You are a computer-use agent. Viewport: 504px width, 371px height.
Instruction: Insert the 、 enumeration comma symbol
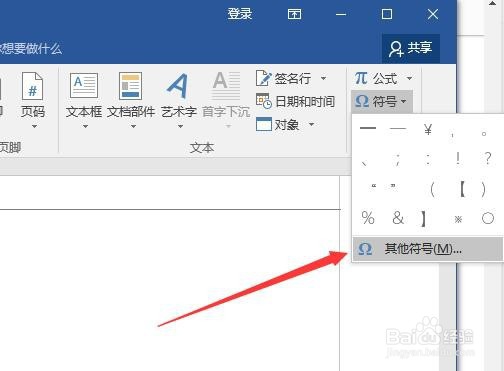tap(365, 163)
